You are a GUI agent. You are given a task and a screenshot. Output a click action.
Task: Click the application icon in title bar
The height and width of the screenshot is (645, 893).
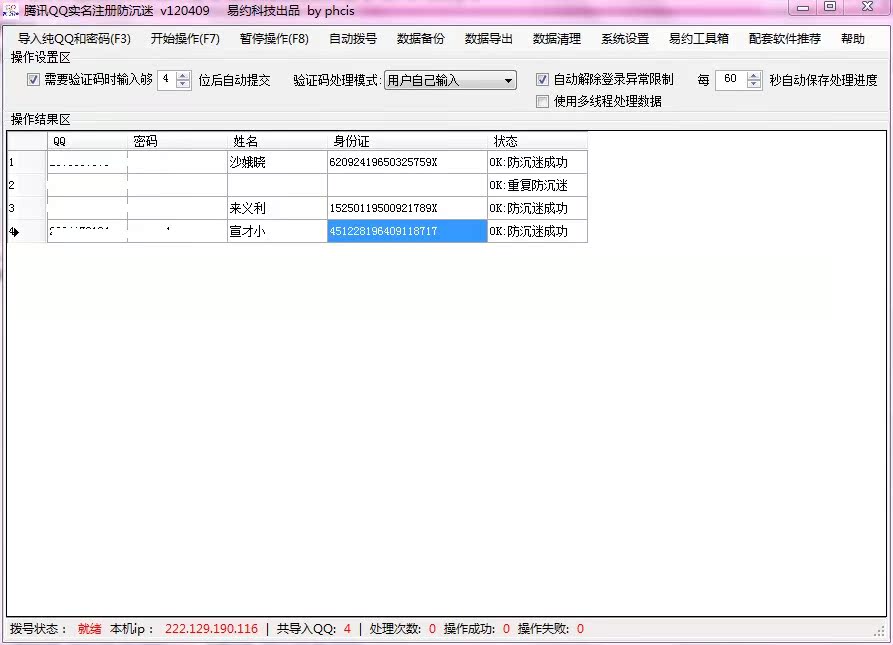tap(12, 10)
